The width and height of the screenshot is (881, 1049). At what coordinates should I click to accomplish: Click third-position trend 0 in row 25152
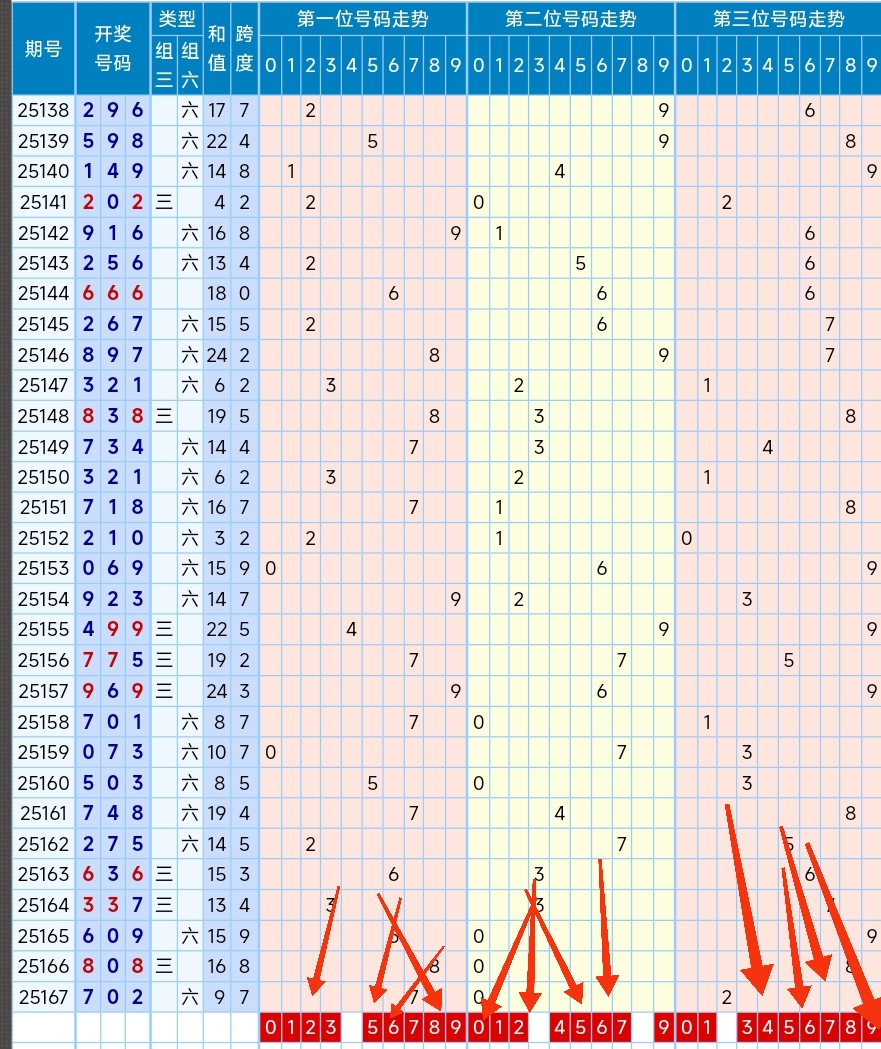tap(686, 539)
